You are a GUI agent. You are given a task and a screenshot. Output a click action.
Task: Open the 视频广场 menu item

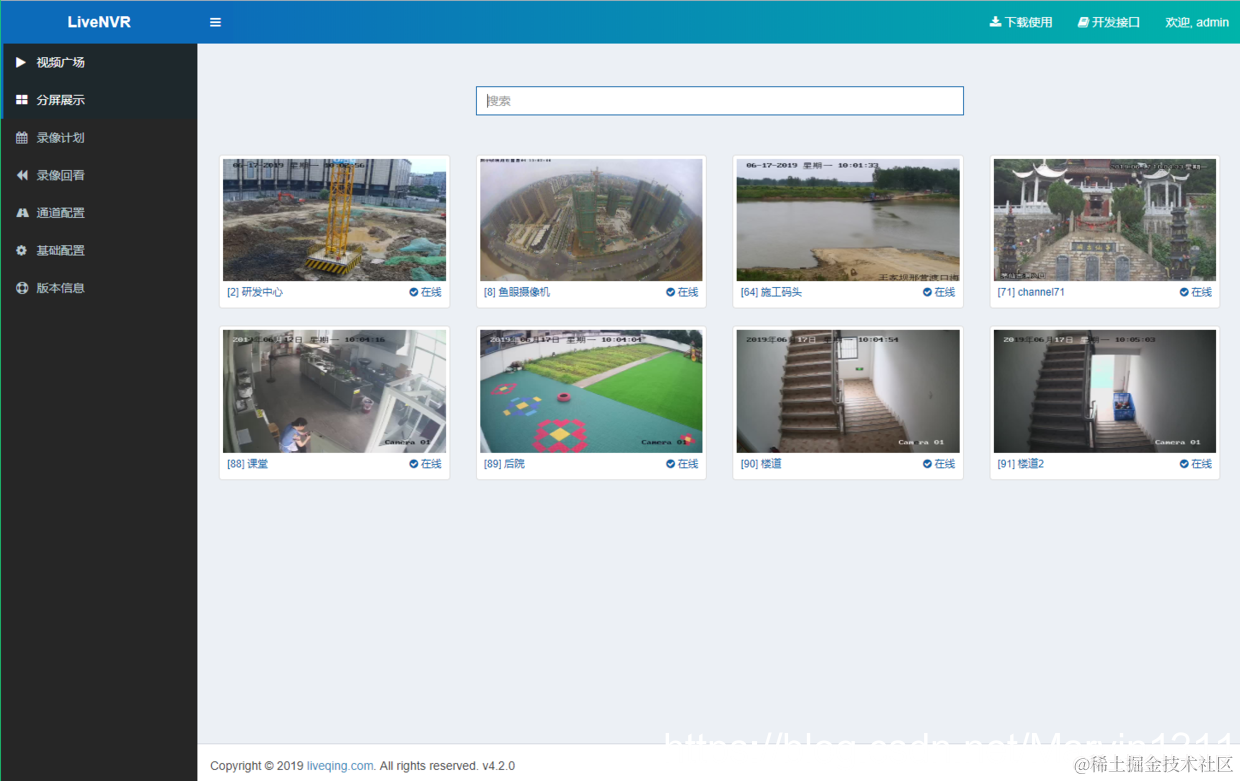pyautogui.click(x=99, y=62)
